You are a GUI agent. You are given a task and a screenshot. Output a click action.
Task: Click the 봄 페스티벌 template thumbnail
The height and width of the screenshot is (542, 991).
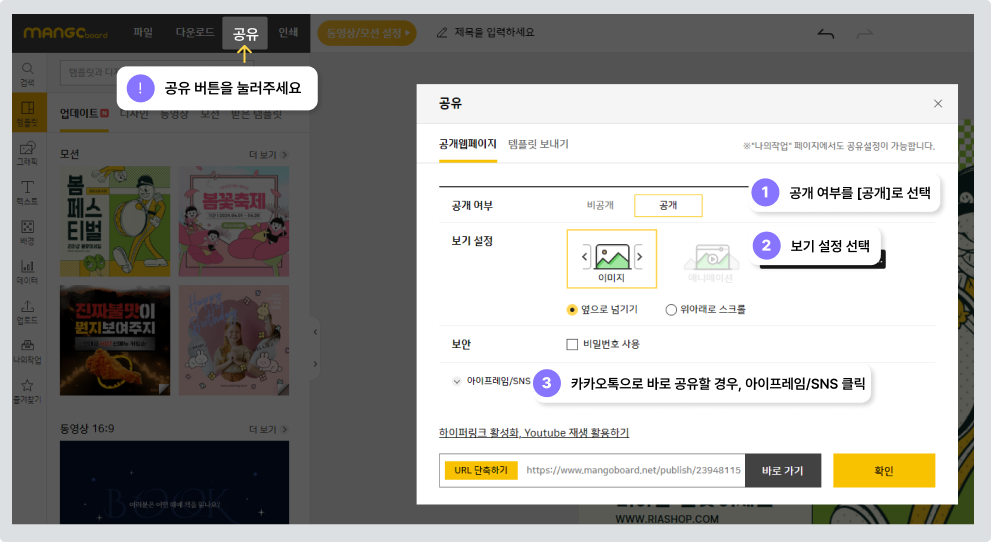point(115,221)
